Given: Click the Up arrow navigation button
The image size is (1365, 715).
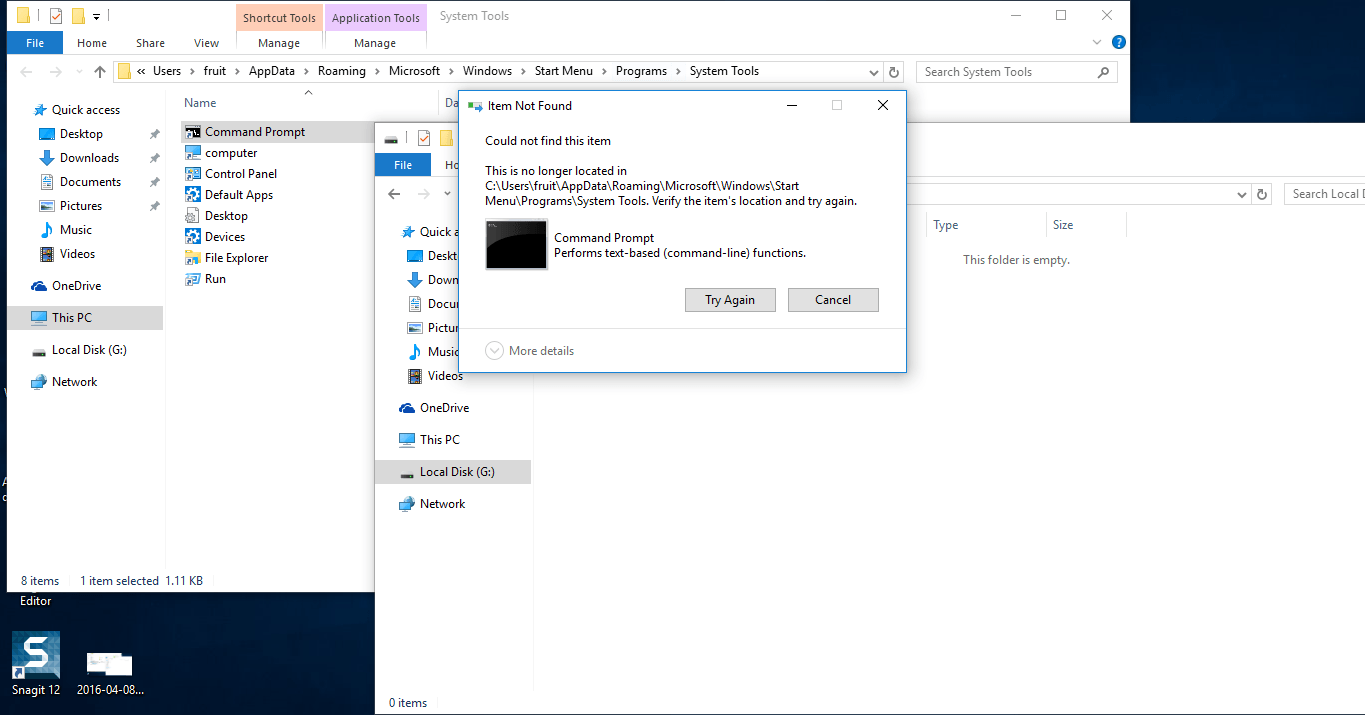Looking at the screenshot, I should coord(100,72).
